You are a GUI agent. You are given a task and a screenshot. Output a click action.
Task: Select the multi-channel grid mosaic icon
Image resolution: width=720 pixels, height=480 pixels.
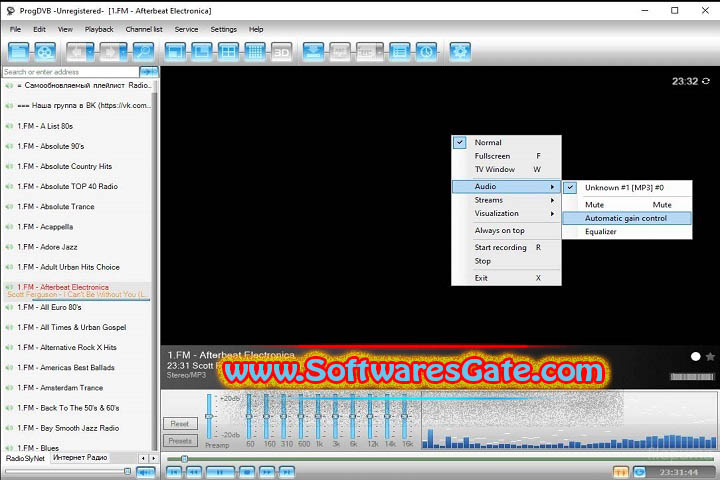(x=255, y=52)
